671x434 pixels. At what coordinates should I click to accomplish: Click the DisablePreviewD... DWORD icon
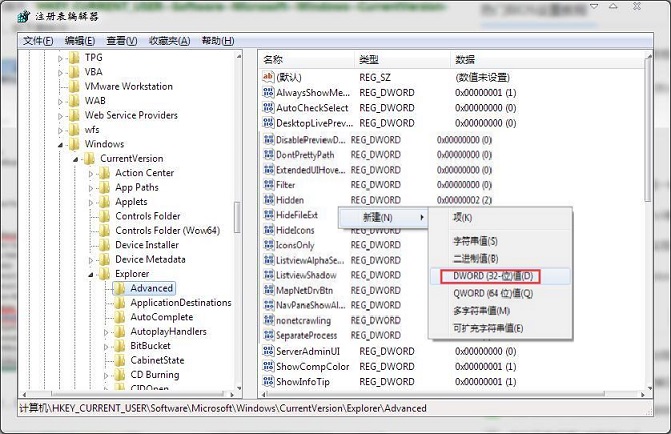coord(269,140)
